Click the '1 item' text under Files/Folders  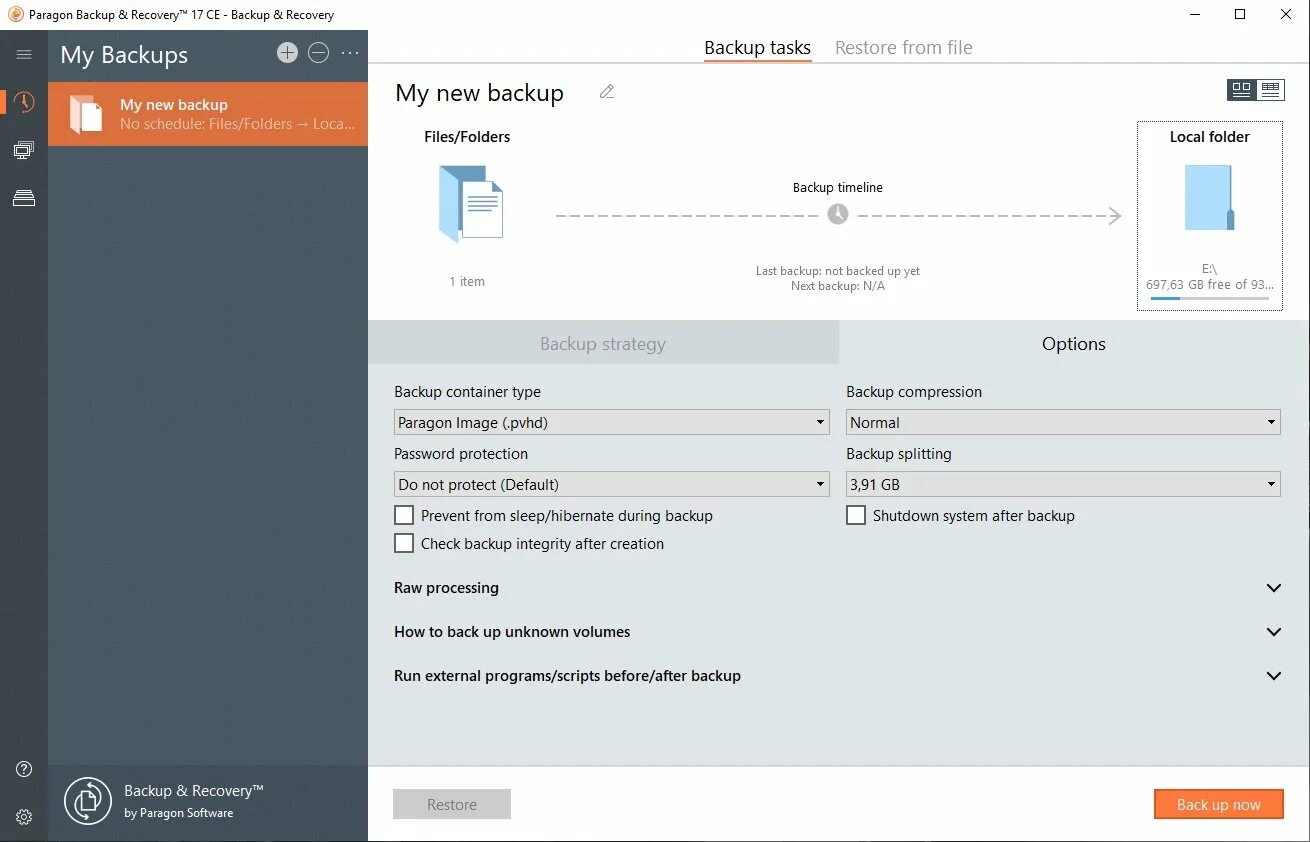coord(467,282)
